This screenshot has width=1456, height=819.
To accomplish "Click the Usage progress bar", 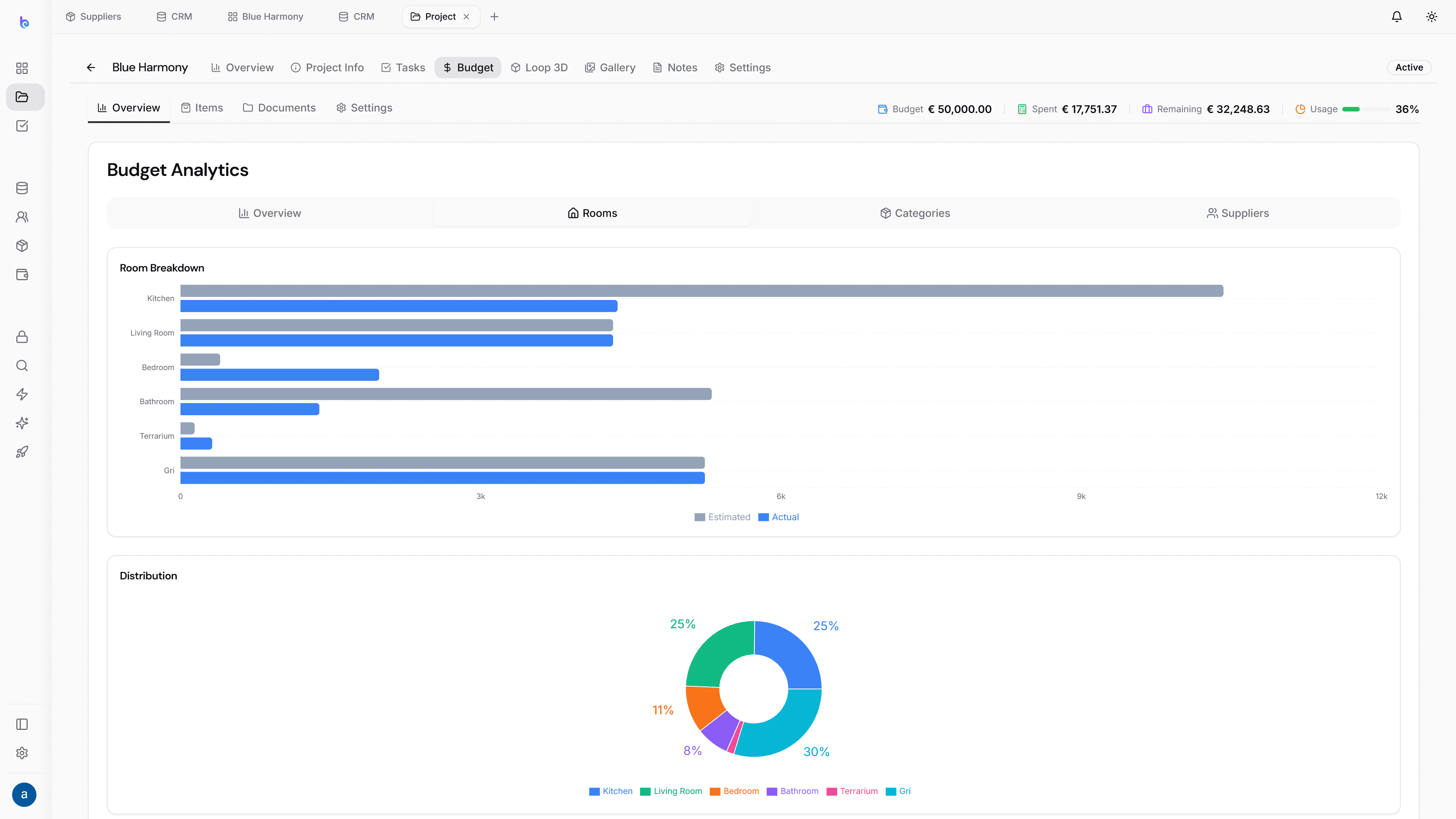I will [1366, 109].
